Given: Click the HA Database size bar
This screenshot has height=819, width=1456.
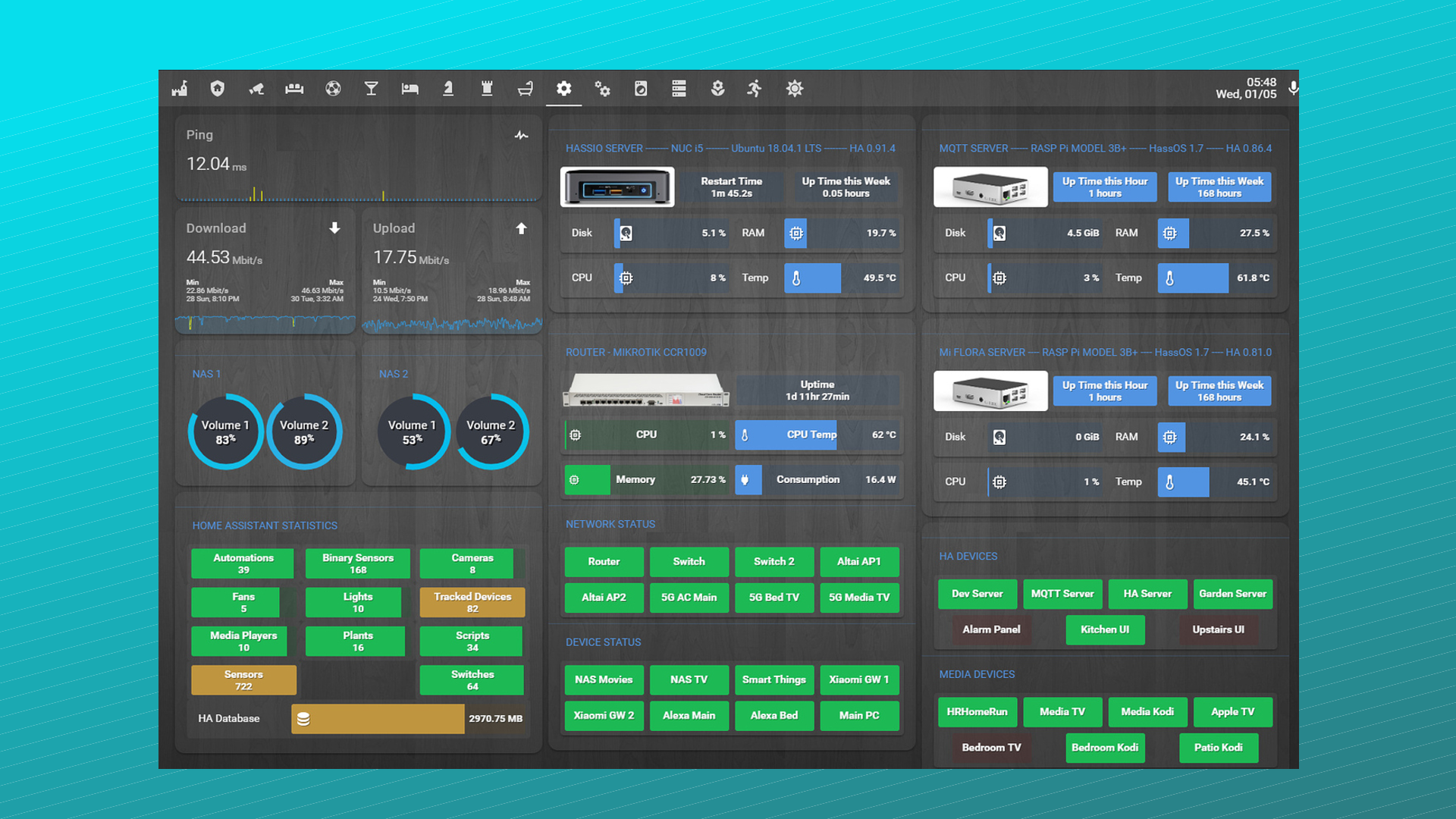Looking at the screenshot, I should coord(378,719).
